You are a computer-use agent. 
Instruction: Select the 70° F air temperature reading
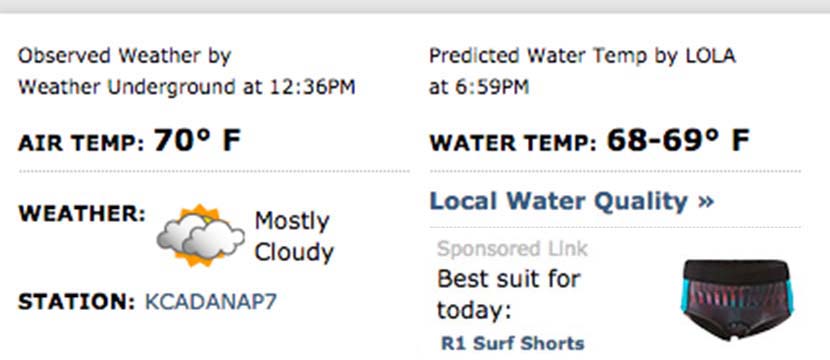[197, 141]
